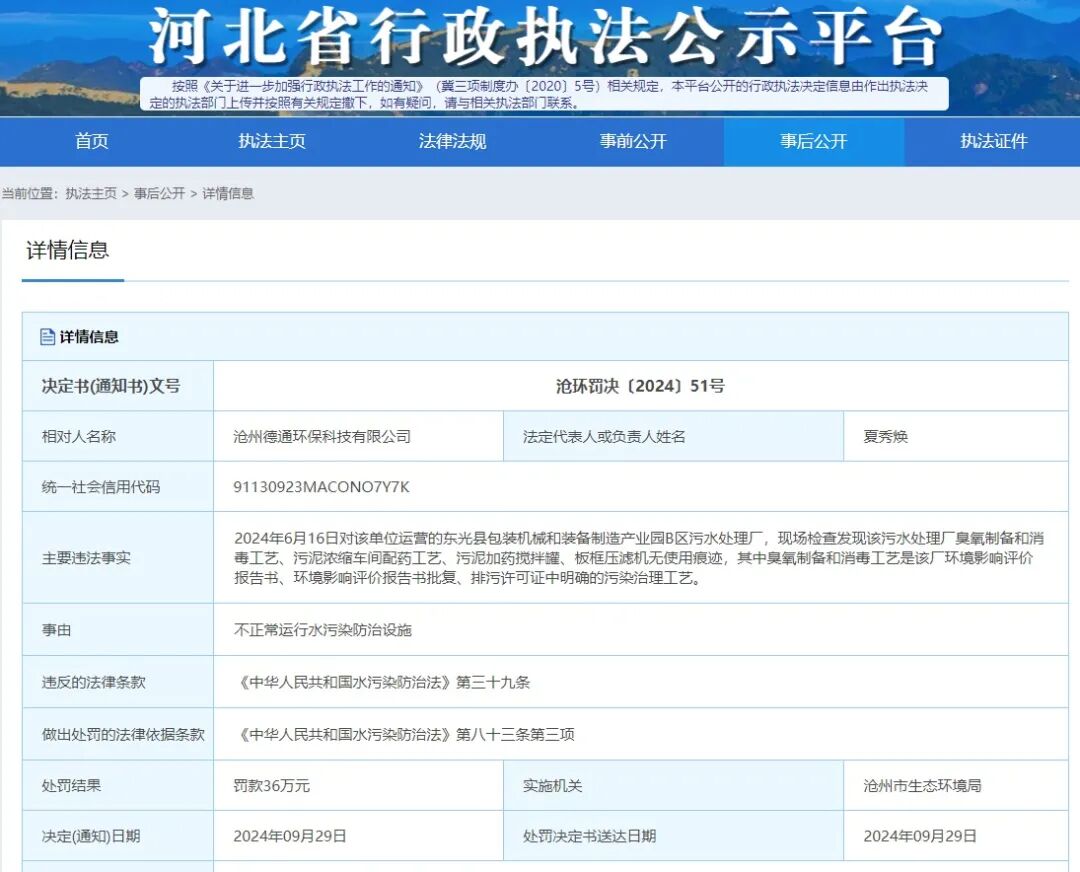Click the 第三十九条 violated law clause text
1080x872 pixels.
(382, 683)
